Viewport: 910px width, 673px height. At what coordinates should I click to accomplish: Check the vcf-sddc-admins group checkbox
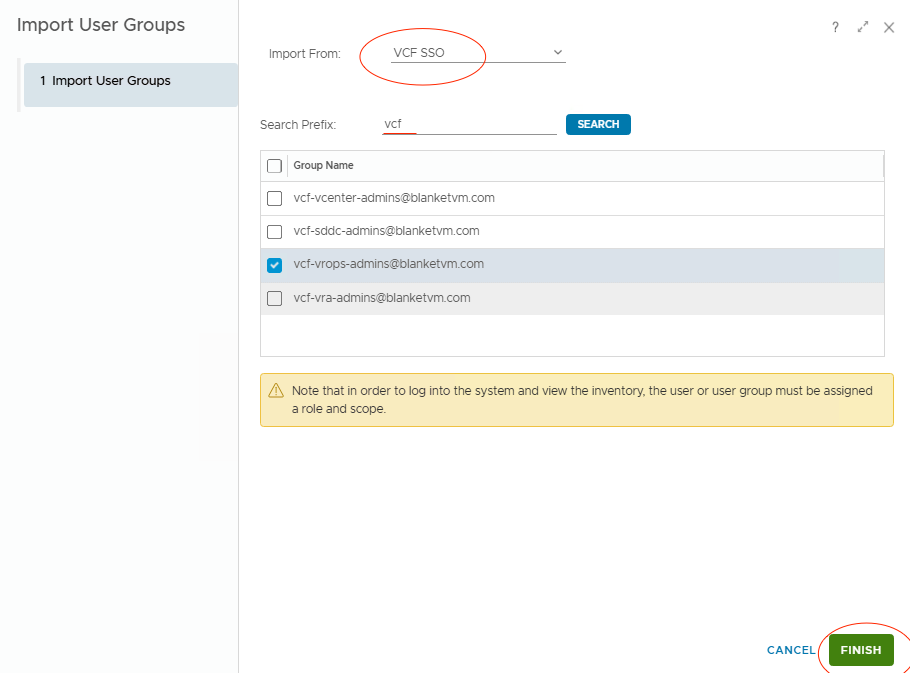pos(275,232)
